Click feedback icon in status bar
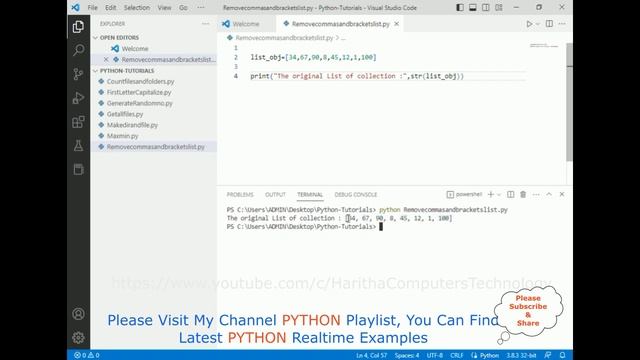 tap(548, 355)
